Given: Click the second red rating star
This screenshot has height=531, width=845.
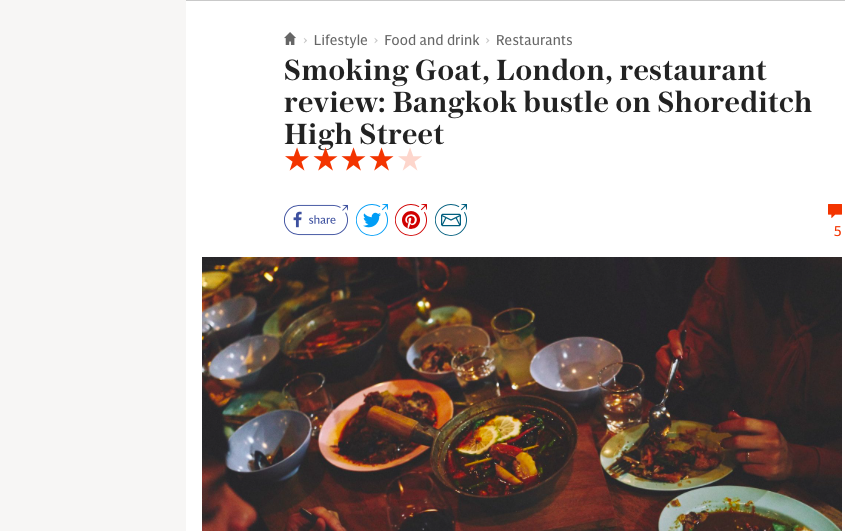Looking at the screenshot, I should [325, 160].
